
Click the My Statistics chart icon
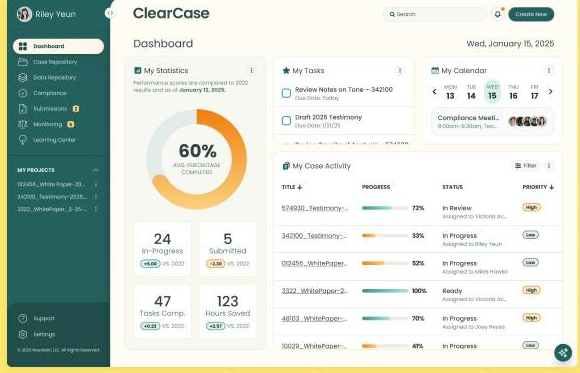coord(138,70)
